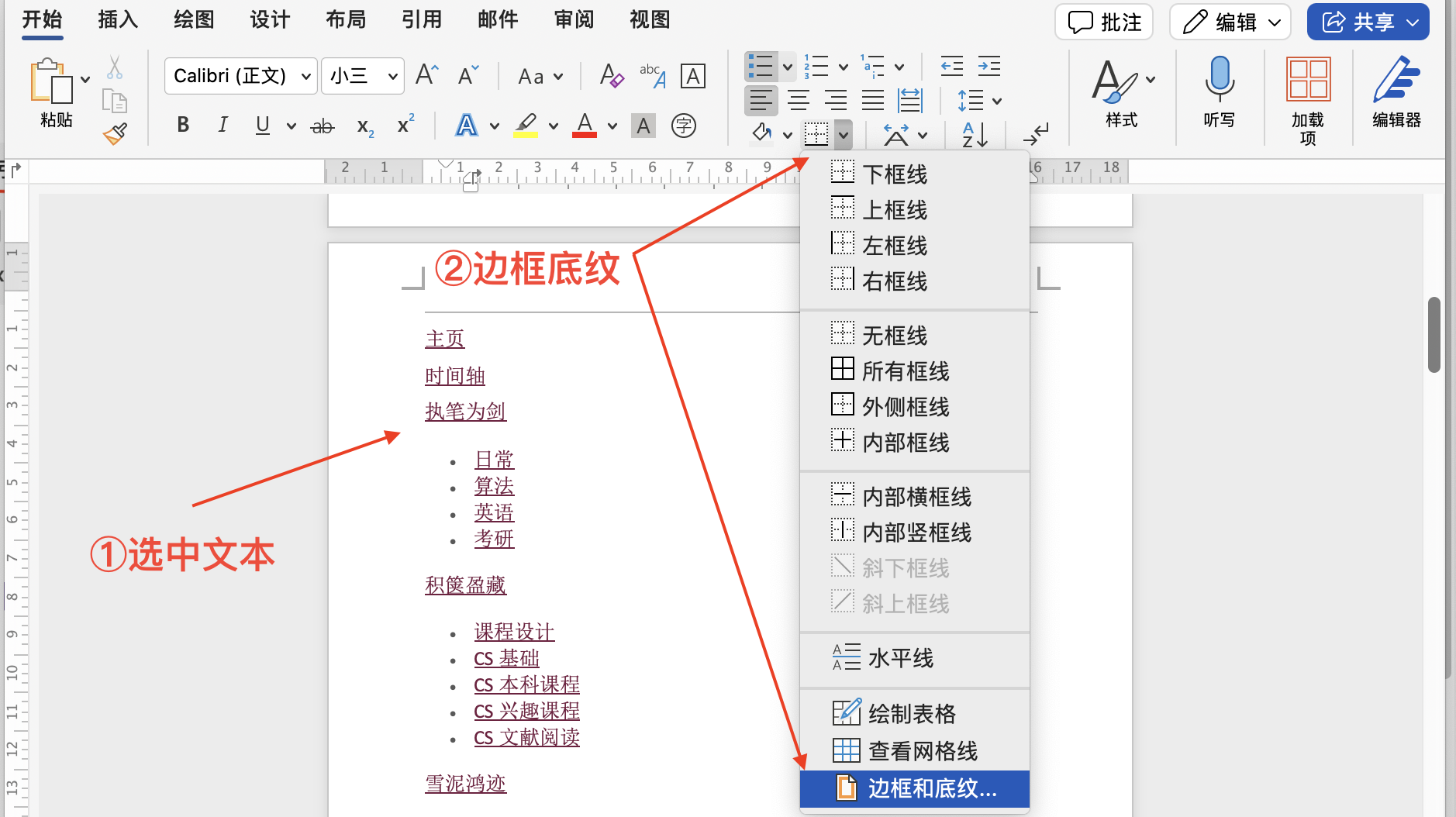Apply red font color
Screen dimensions: 1456x817
(x=585, y=126)
